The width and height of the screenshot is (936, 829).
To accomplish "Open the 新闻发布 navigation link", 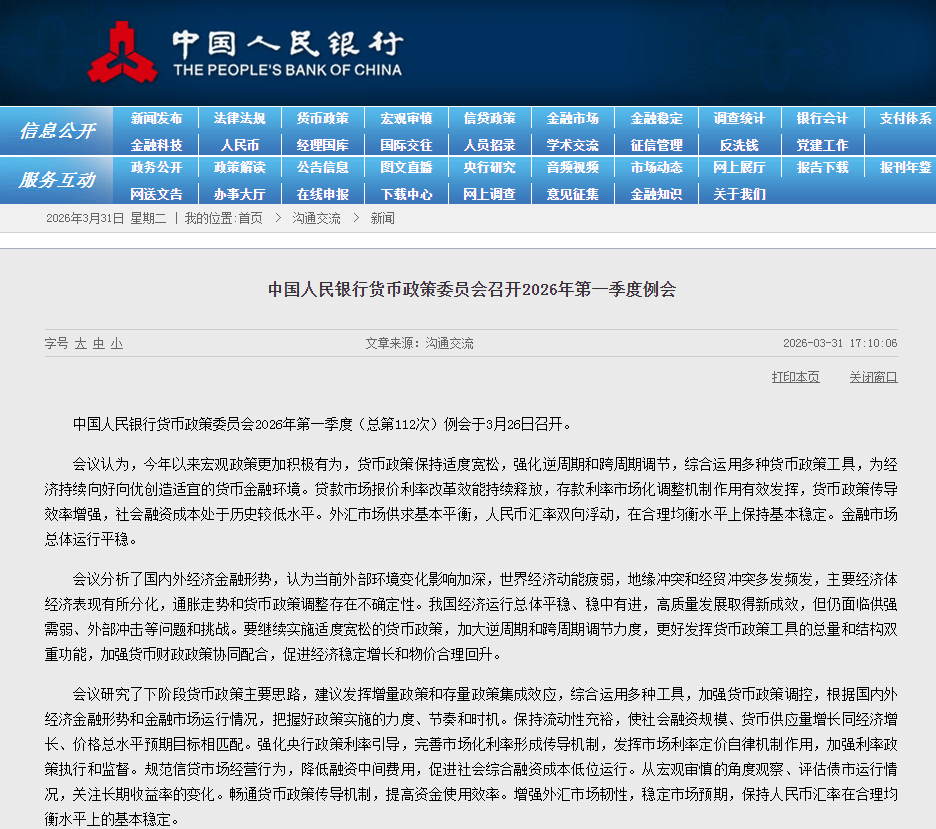I will 158,117.
